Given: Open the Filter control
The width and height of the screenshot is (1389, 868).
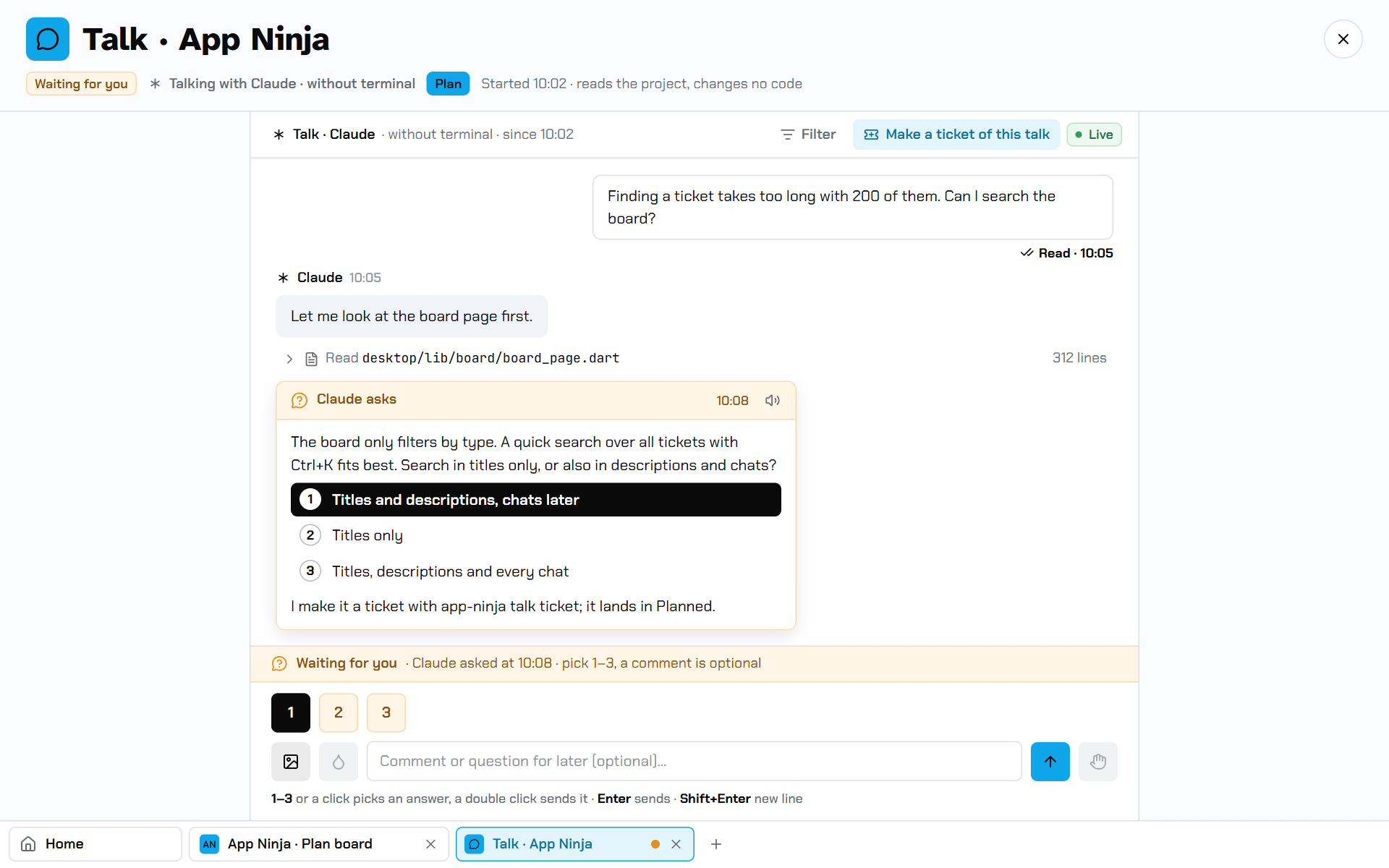Looking at the screenshot, I should [x=808, y=135].
